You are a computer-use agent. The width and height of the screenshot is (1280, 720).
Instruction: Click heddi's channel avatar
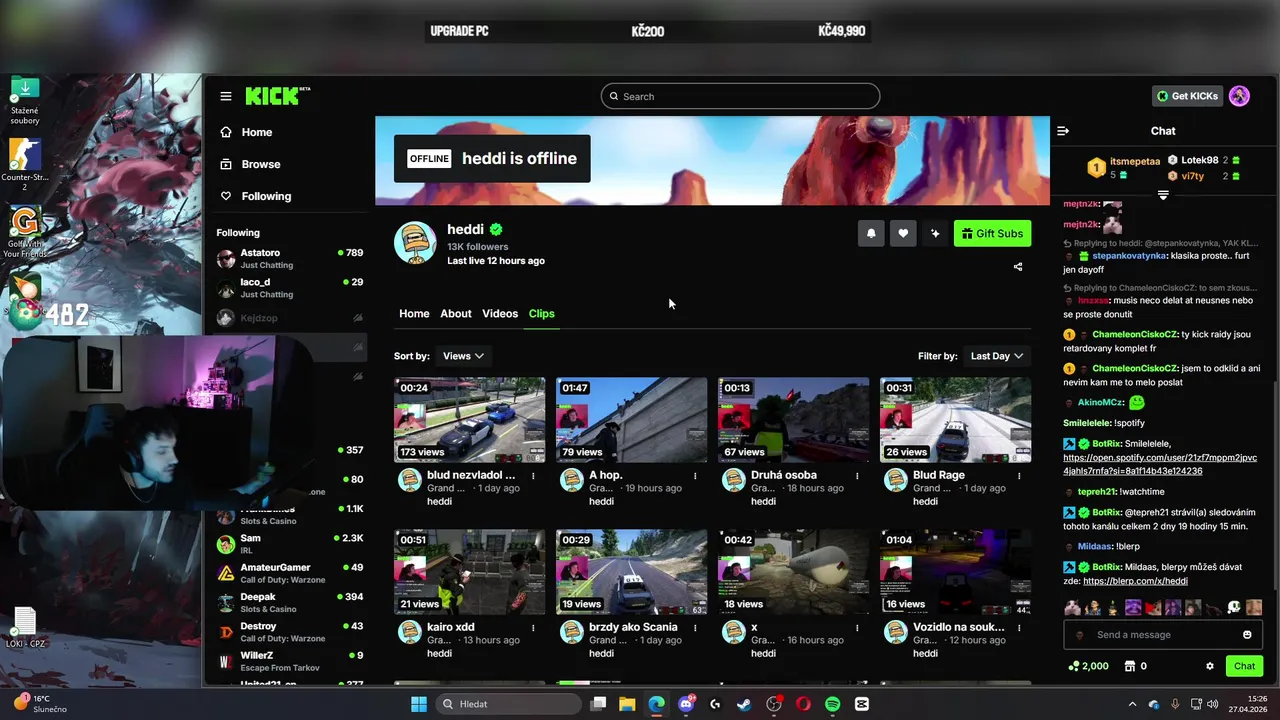[415, 243]
